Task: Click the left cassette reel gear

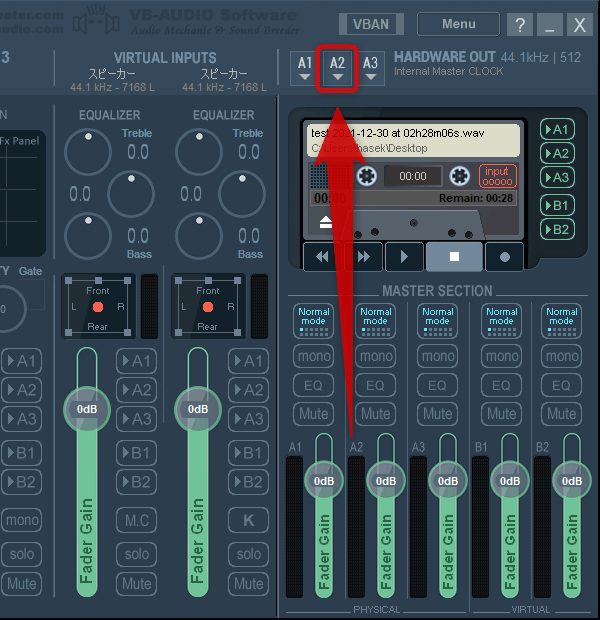Action: click(367, 176)
